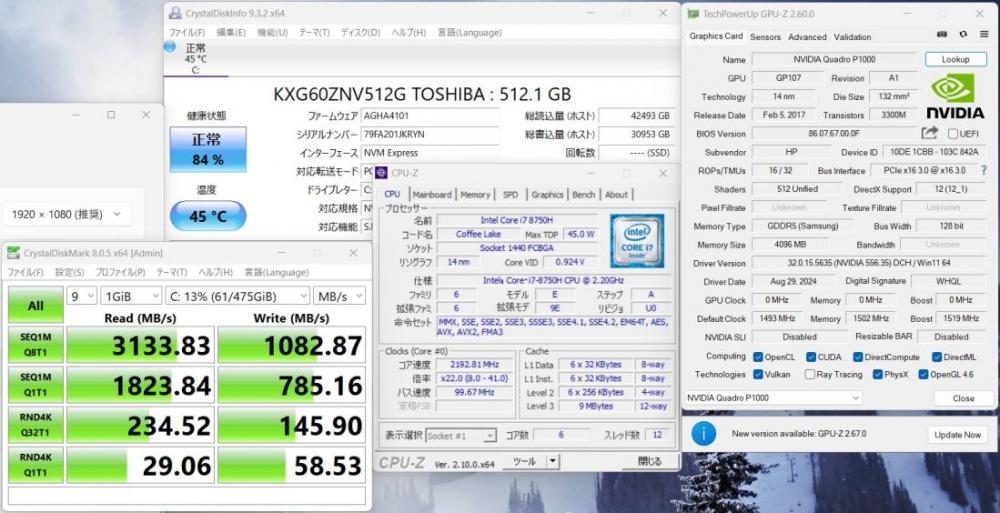Viewport: 1000px width, 513px height.
Task: Open the Graphics tab in CPU-Z
Action: [547, 195]
